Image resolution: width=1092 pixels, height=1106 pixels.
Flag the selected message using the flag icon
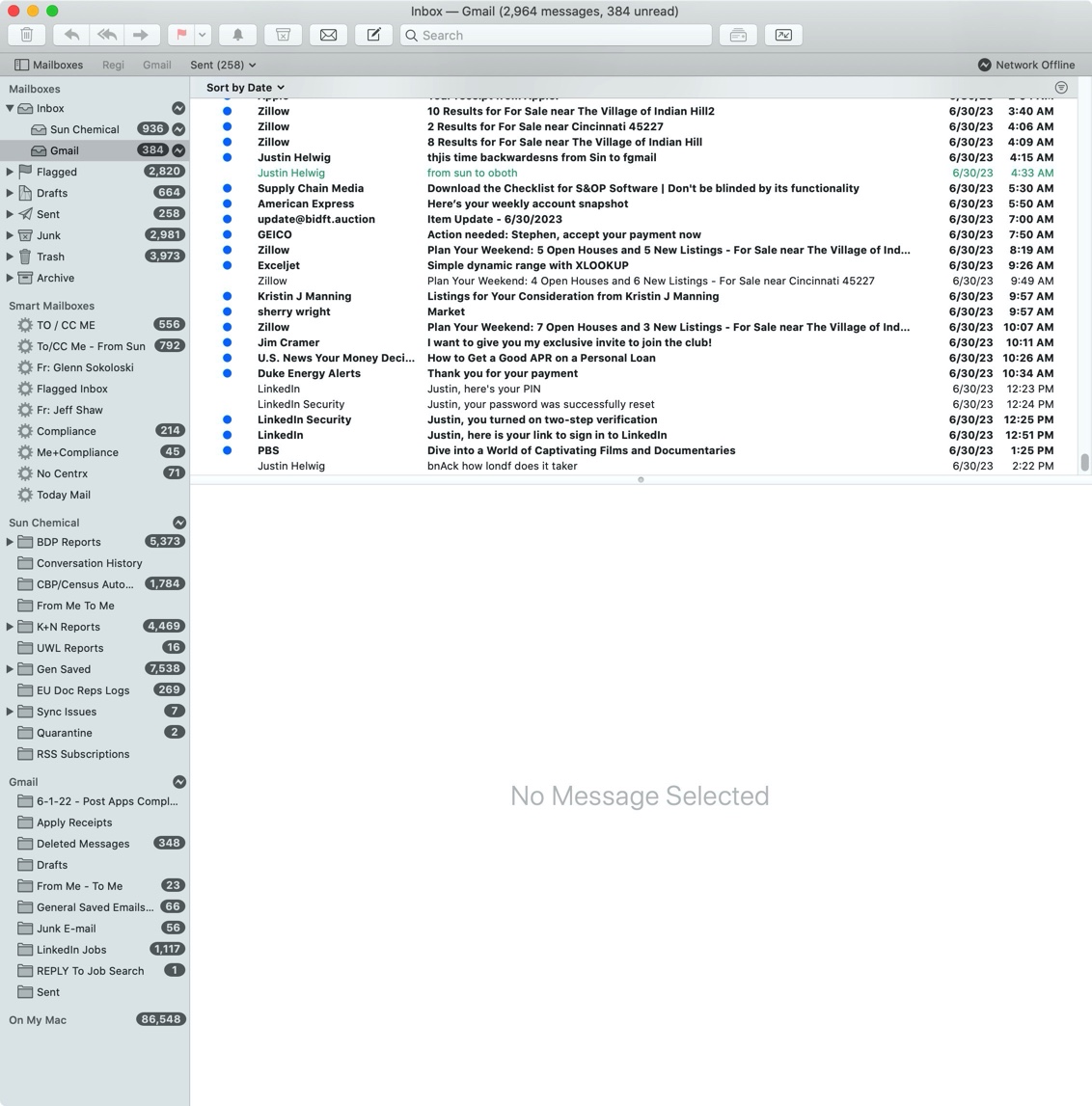point(180,35)
